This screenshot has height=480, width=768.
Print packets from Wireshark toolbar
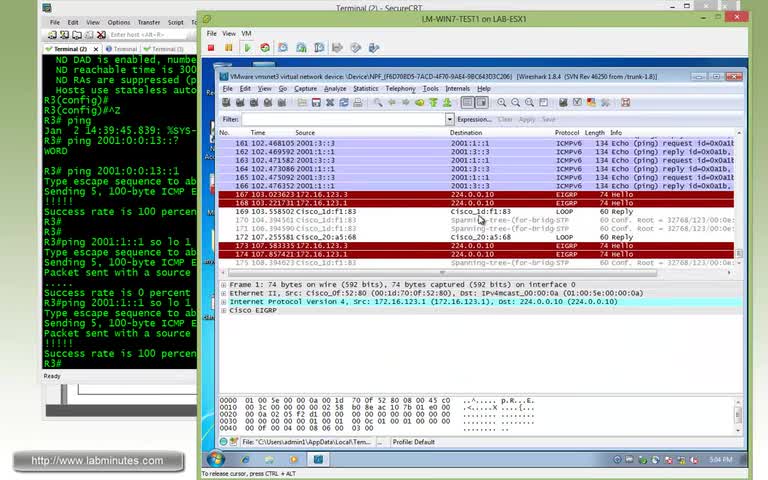pyautogui.click(x=358, y=102)
